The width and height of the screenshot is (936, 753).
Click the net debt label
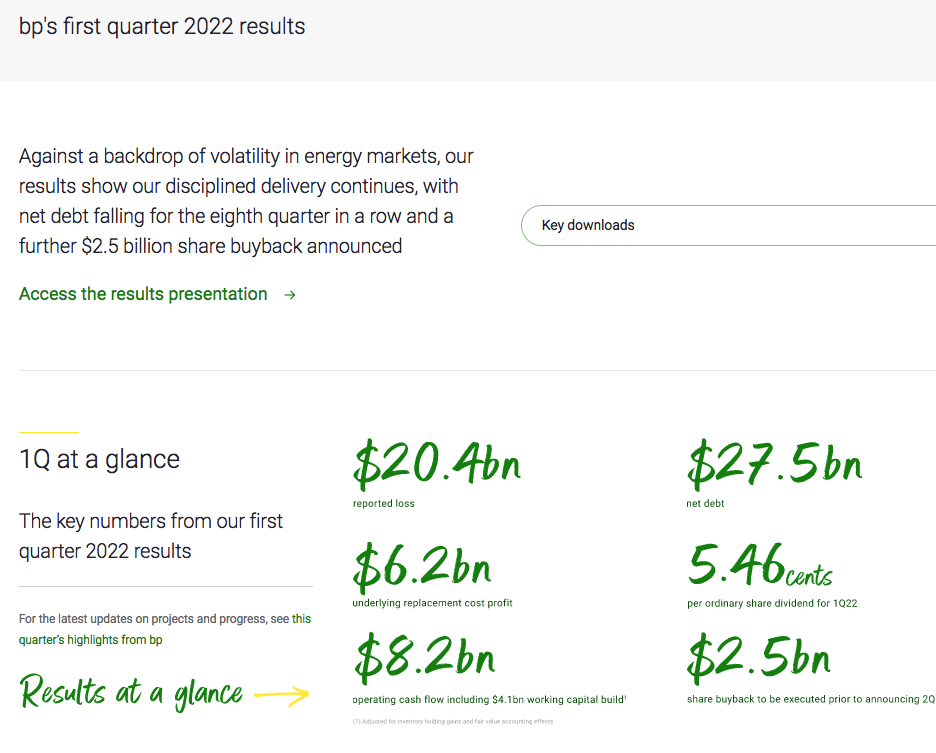pyautogui.click(x=705, y=503)
